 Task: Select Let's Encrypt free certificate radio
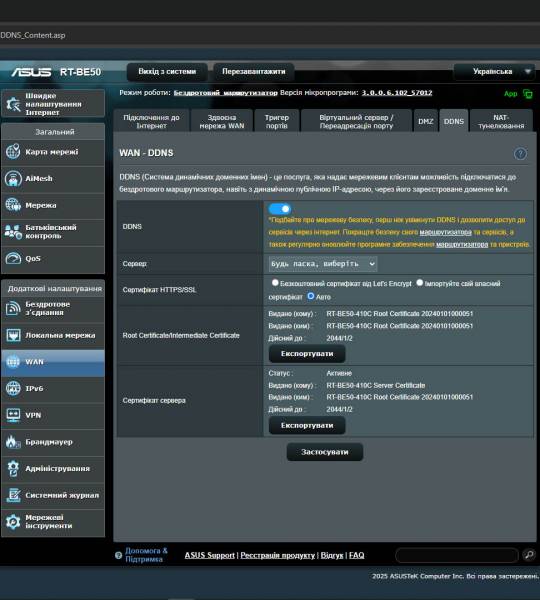275,283
